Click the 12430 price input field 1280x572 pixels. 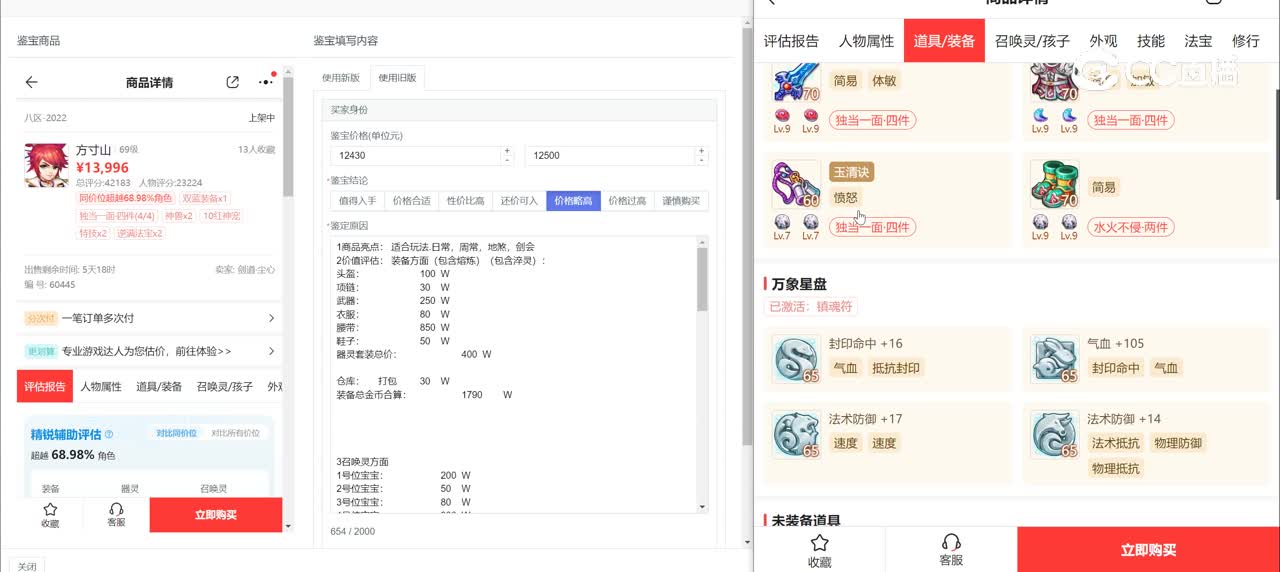tap(415, 155)
